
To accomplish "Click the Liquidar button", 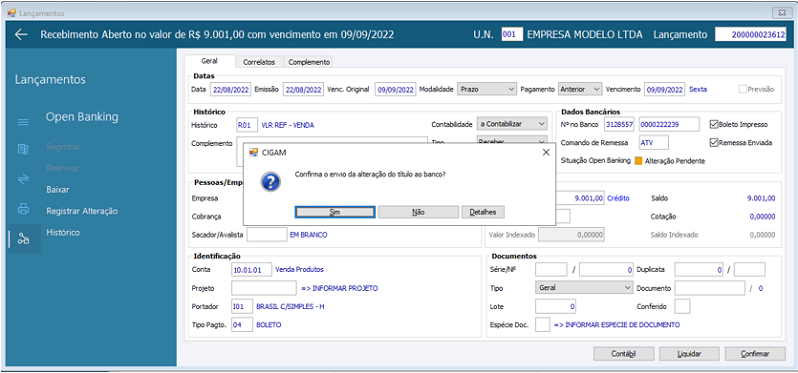I will click(689, 354).
